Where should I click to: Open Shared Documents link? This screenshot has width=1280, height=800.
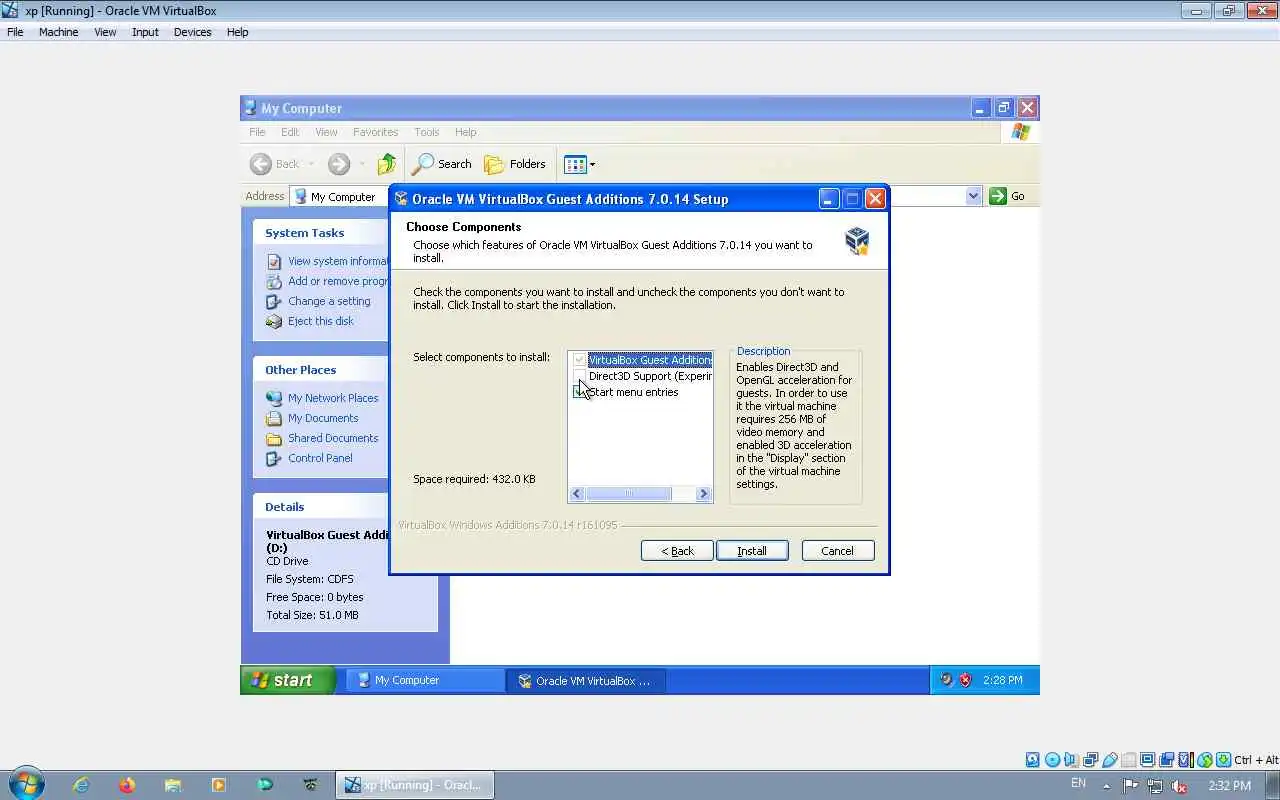(333, 438)
